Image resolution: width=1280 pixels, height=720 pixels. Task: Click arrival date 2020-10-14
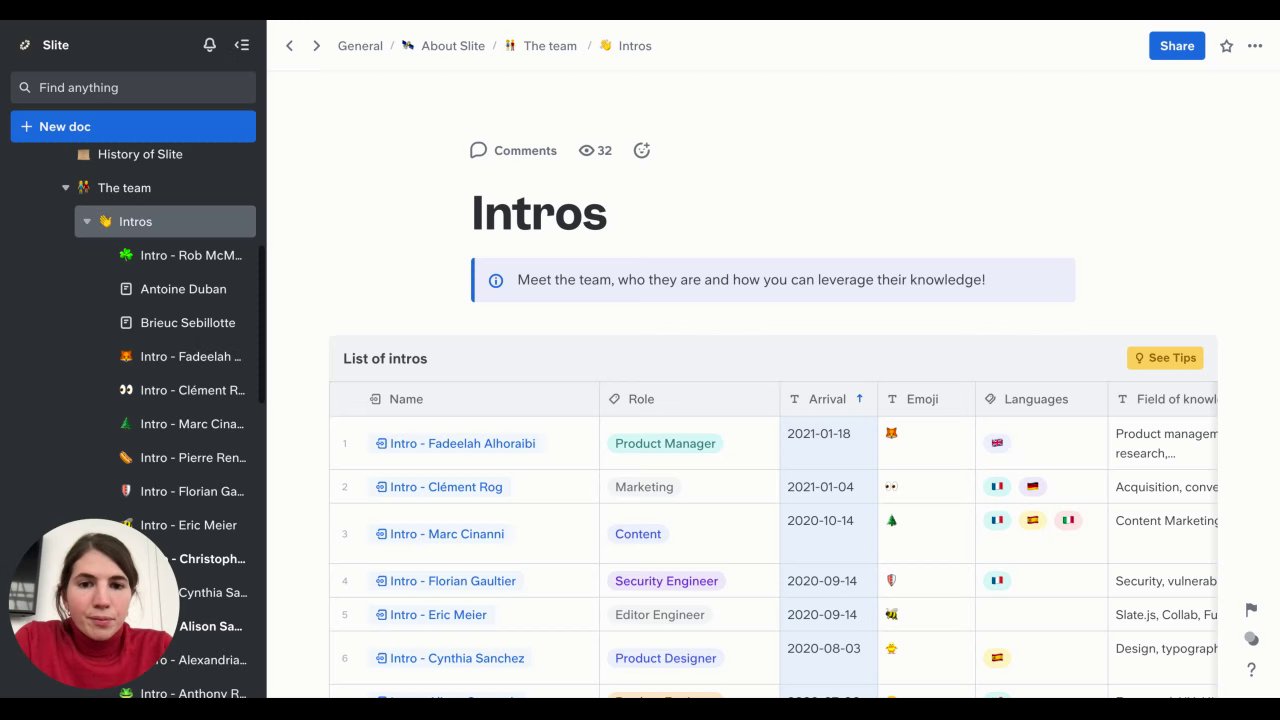tap(820, 521)
